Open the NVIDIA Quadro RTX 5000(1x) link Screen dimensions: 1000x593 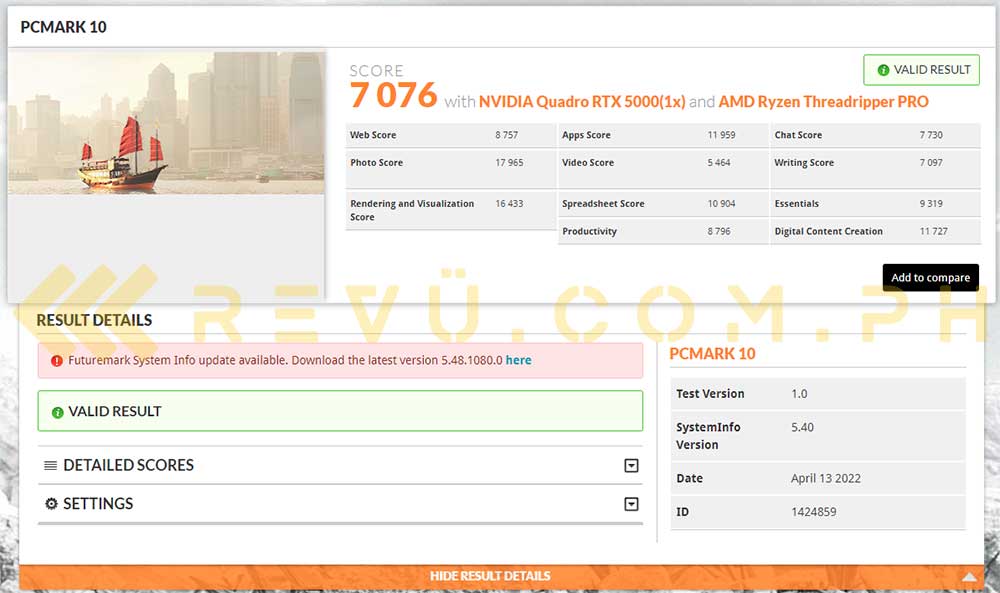tap(582, 102)
